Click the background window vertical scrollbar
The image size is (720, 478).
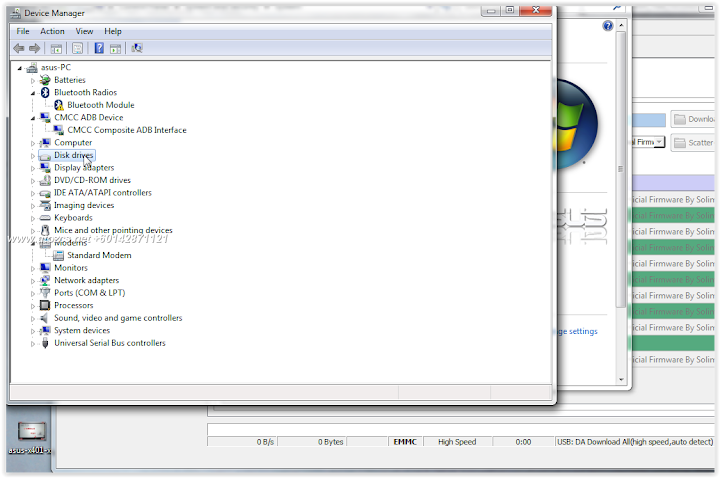[x=621, y=168]
